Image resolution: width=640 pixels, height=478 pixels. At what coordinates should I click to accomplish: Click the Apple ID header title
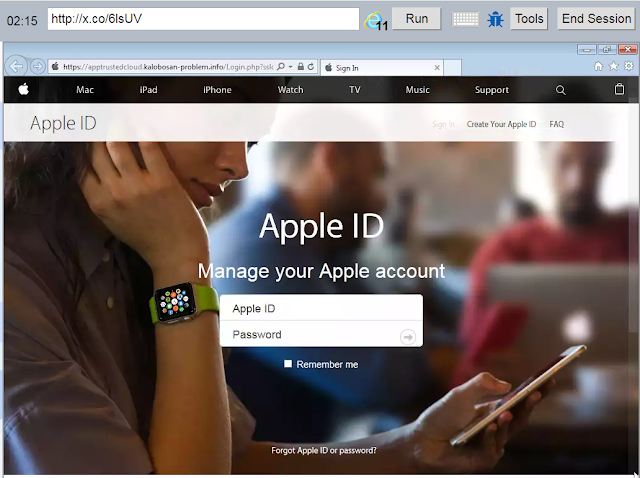coord(63,123)
